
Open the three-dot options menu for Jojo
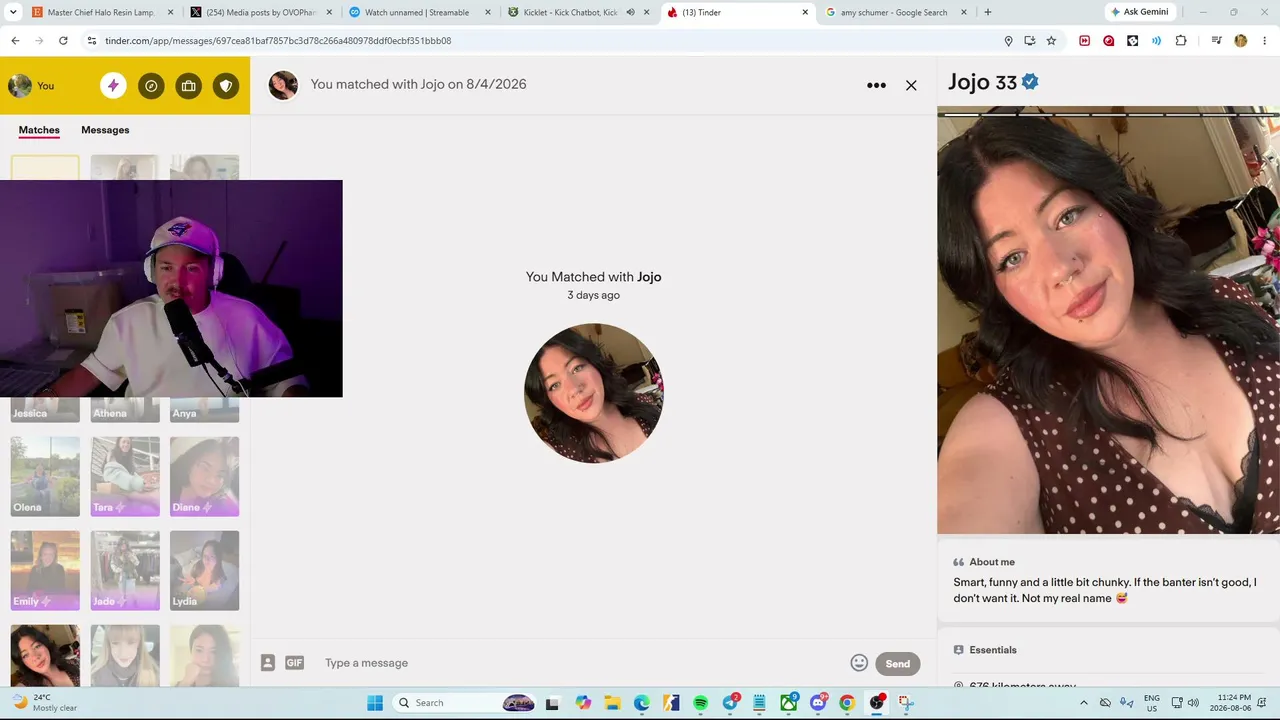pyautogui.click(x=876, y=85)
